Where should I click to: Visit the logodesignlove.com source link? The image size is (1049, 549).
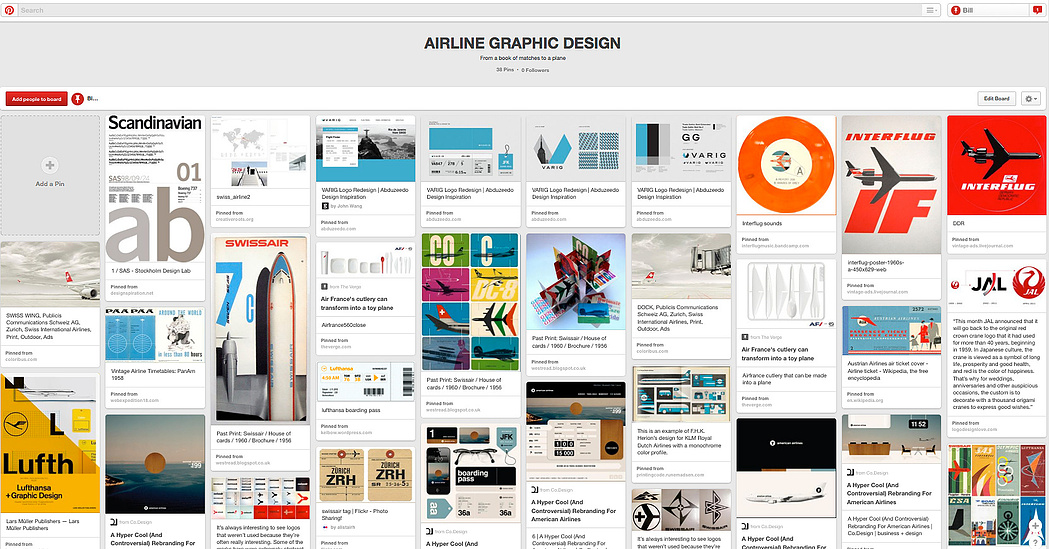click(975, 429)
